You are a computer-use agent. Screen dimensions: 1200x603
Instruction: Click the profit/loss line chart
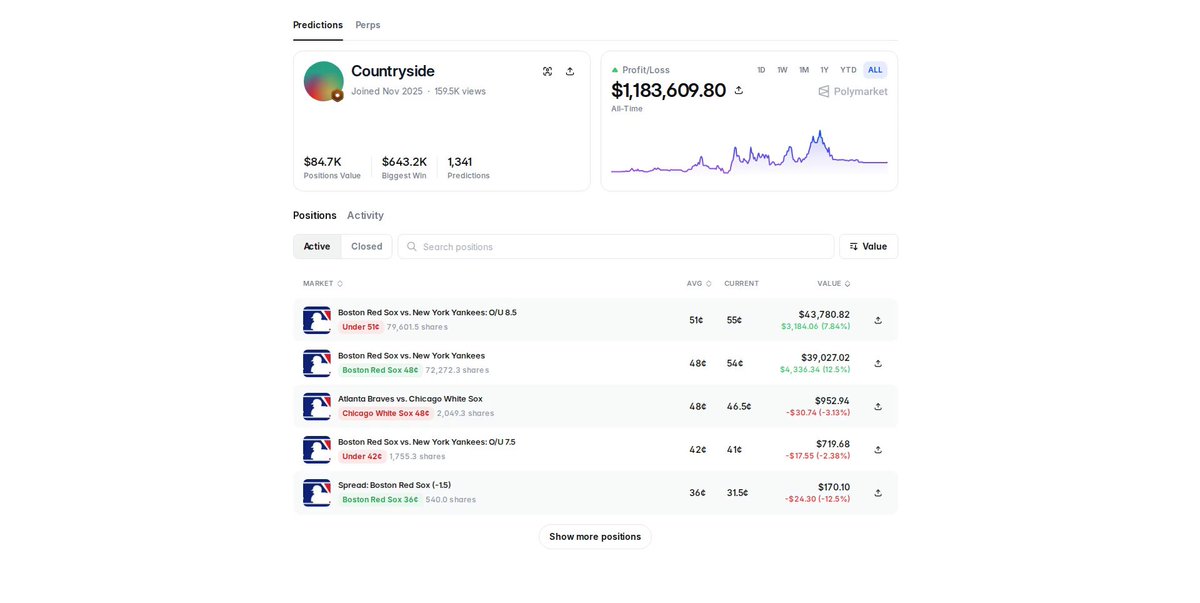(749, 152)
